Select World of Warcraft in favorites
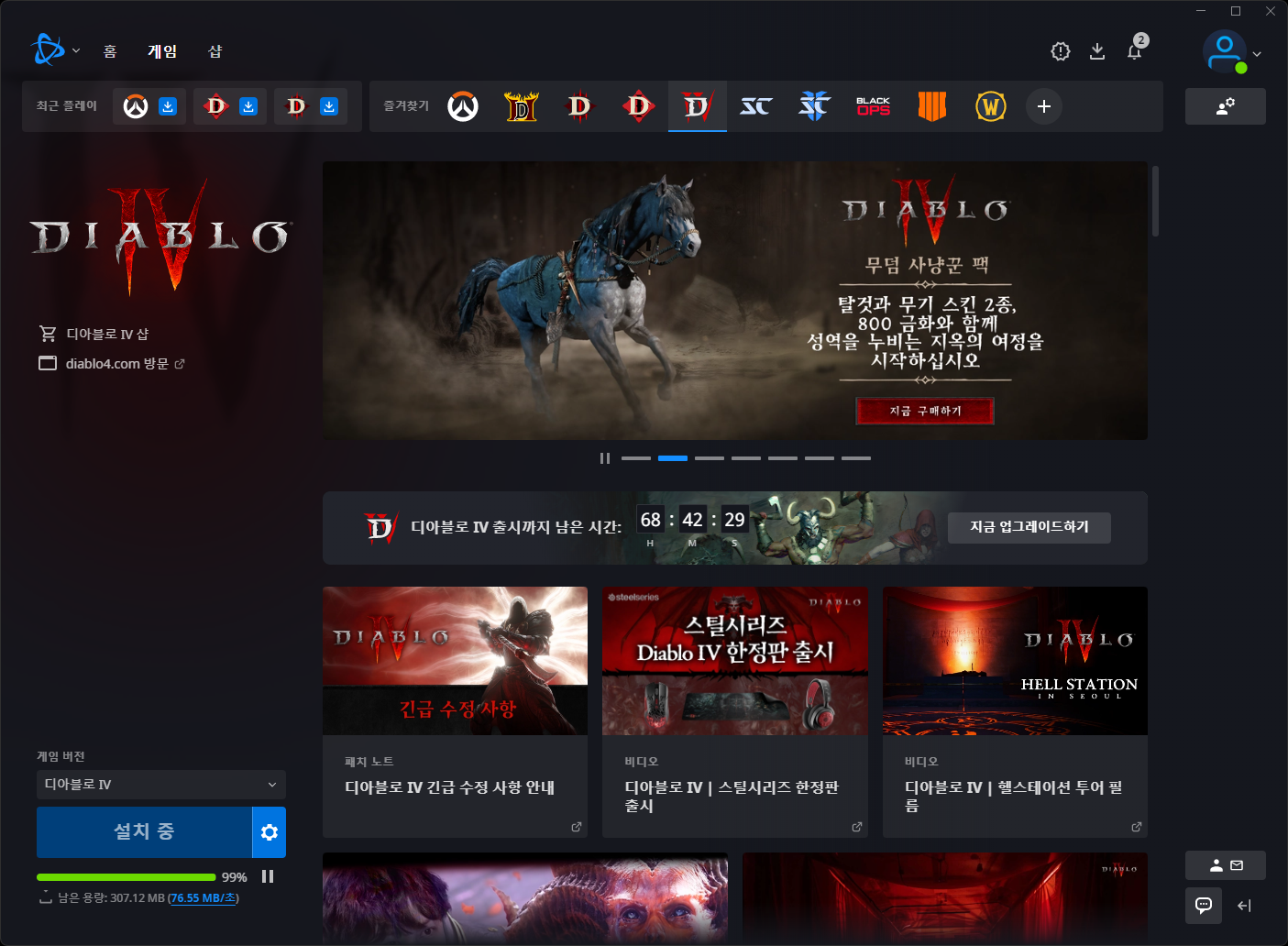Viewport: 1288px width, 946px height. (x=991, y=106)
